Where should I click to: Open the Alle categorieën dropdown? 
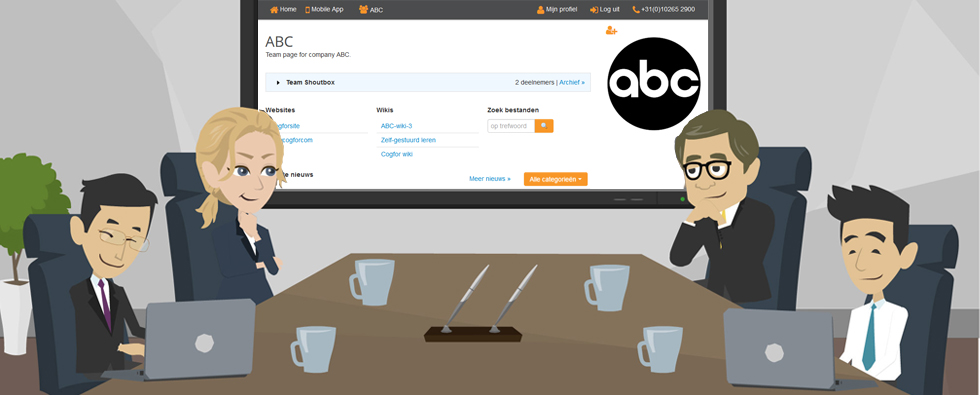coord(556,179)
